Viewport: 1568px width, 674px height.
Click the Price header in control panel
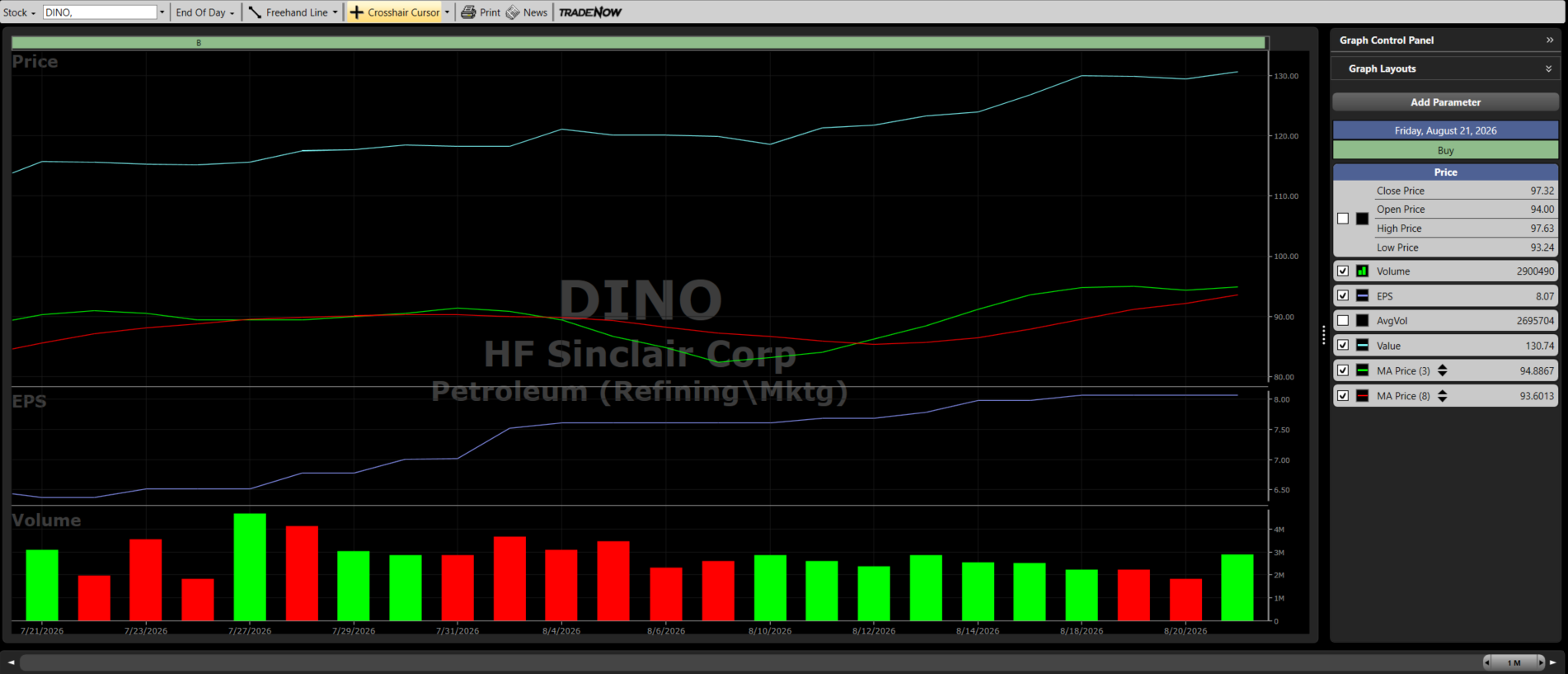tap(1445, 172)
